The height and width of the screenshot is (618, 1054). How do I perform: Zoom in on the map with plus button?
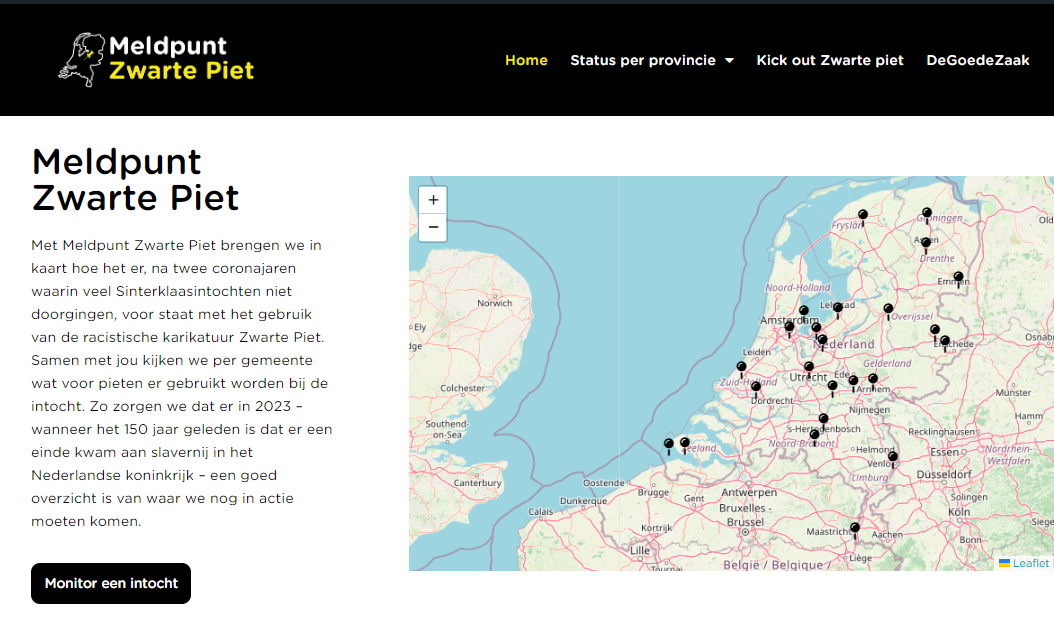[x=433, y=200]
